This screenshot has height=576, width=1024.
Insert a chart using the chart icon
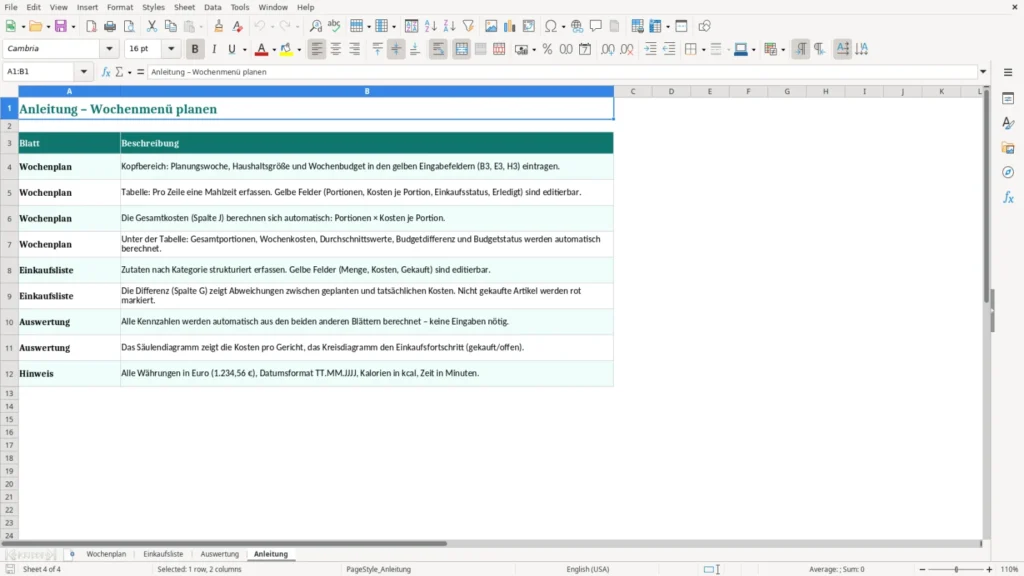pos(509,26)
